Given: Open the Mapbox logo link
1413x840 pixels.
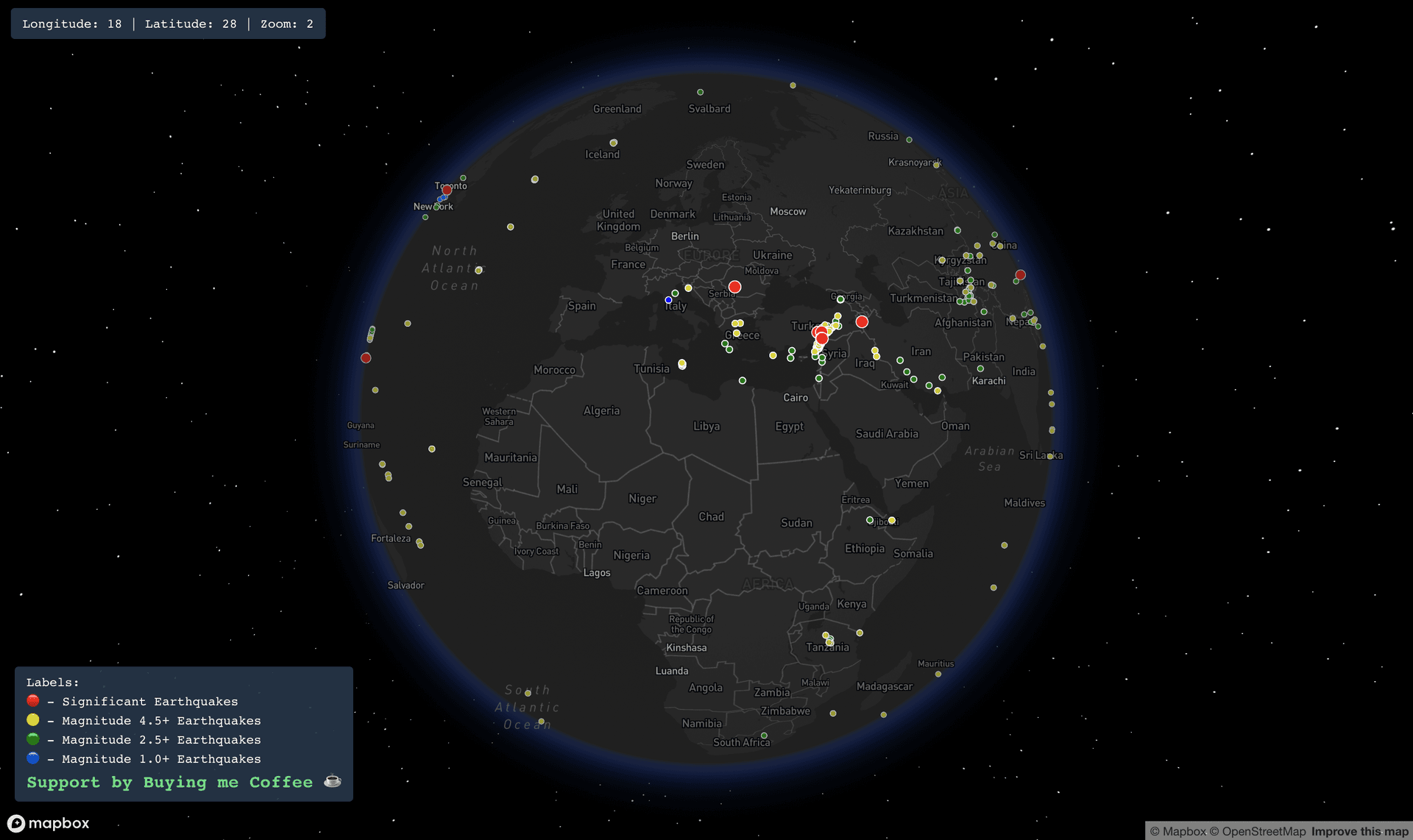Looking at the screenshot, I should [x=49, y=823].
